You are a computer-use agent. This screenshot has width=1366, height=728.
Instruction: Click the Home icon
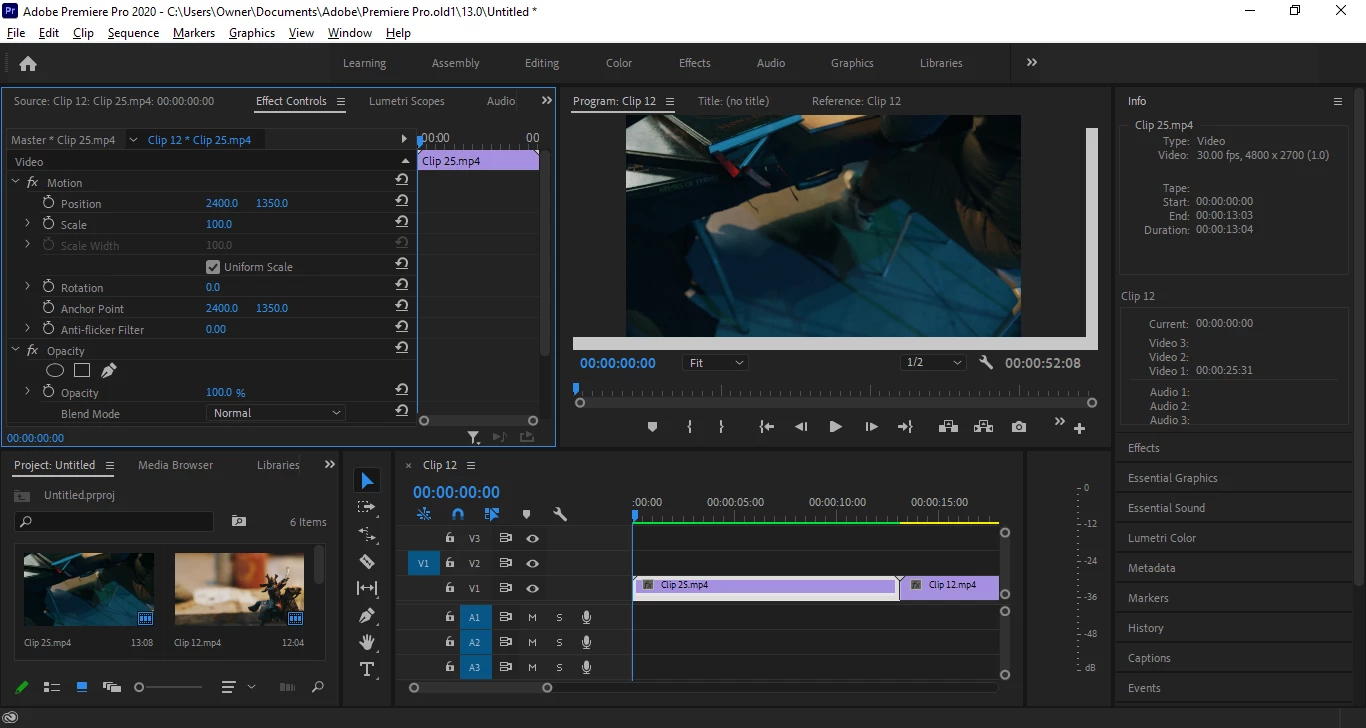click(x=28, y=64)
